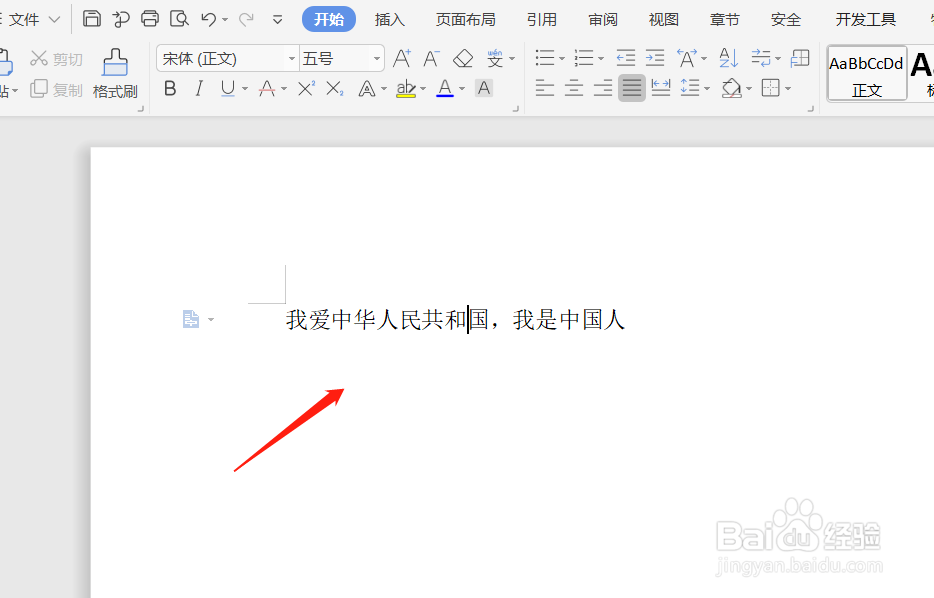Align text right
934x598 pixels.
tap(603, 89)
